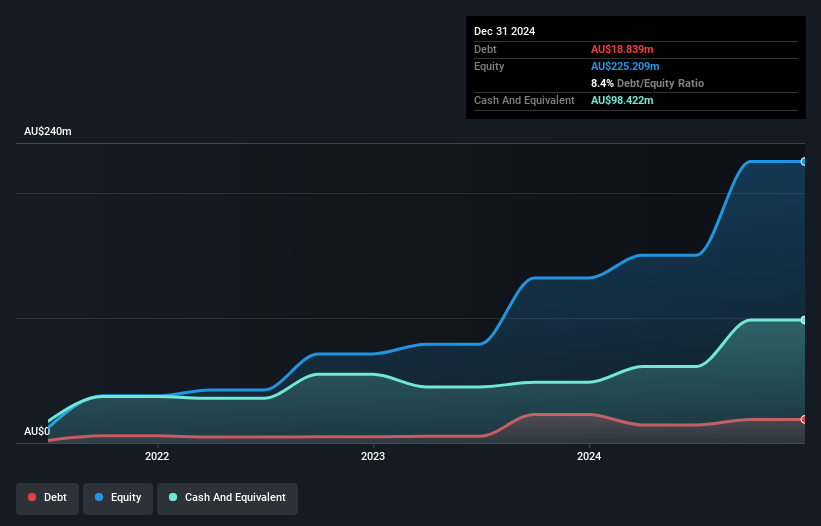Click the Equity row label in tooltip
This screenshot has width=821, height=526.
pyautogui.click(x=489, y=66)
